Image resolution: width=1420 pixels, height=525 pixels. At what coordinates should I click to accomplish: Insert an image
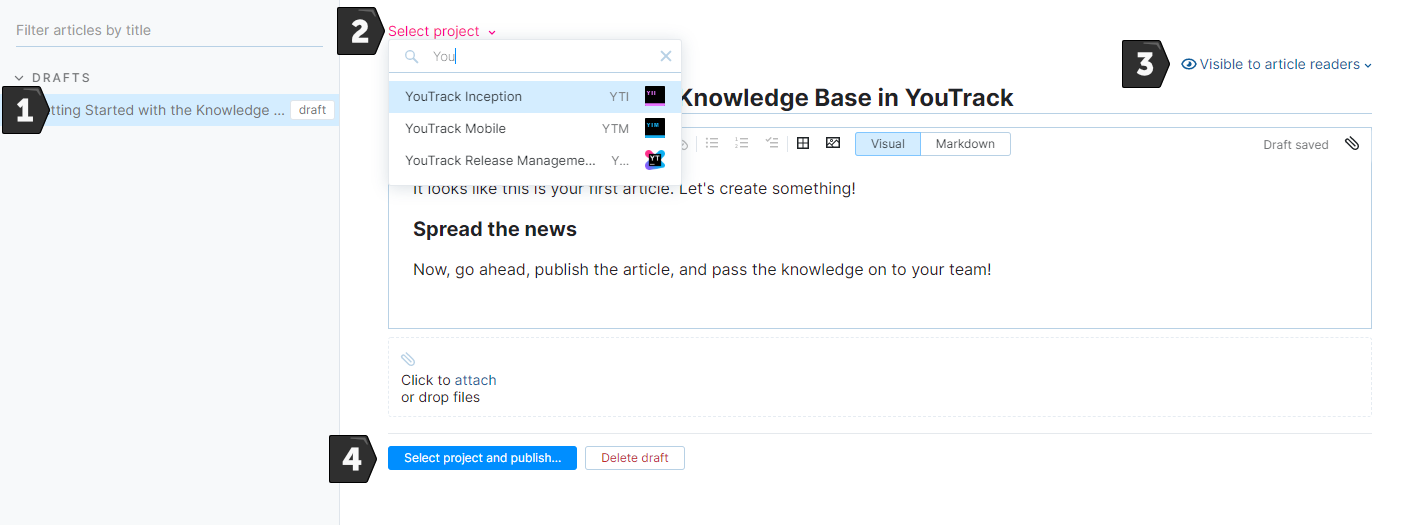pyautogui.click(x=832, y=143)
